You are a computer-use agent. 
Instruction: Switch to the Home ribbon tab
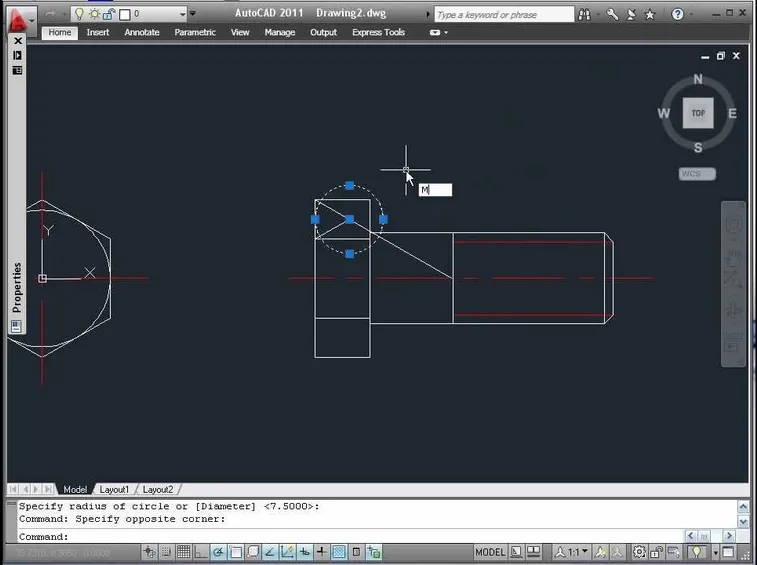[60, 33]
